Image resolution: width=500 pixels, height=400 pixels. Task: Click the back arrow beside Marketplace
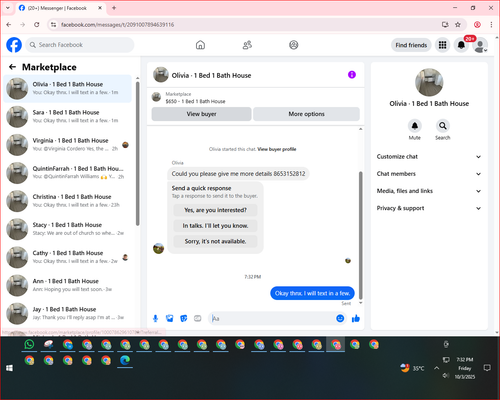click(12, 67)
